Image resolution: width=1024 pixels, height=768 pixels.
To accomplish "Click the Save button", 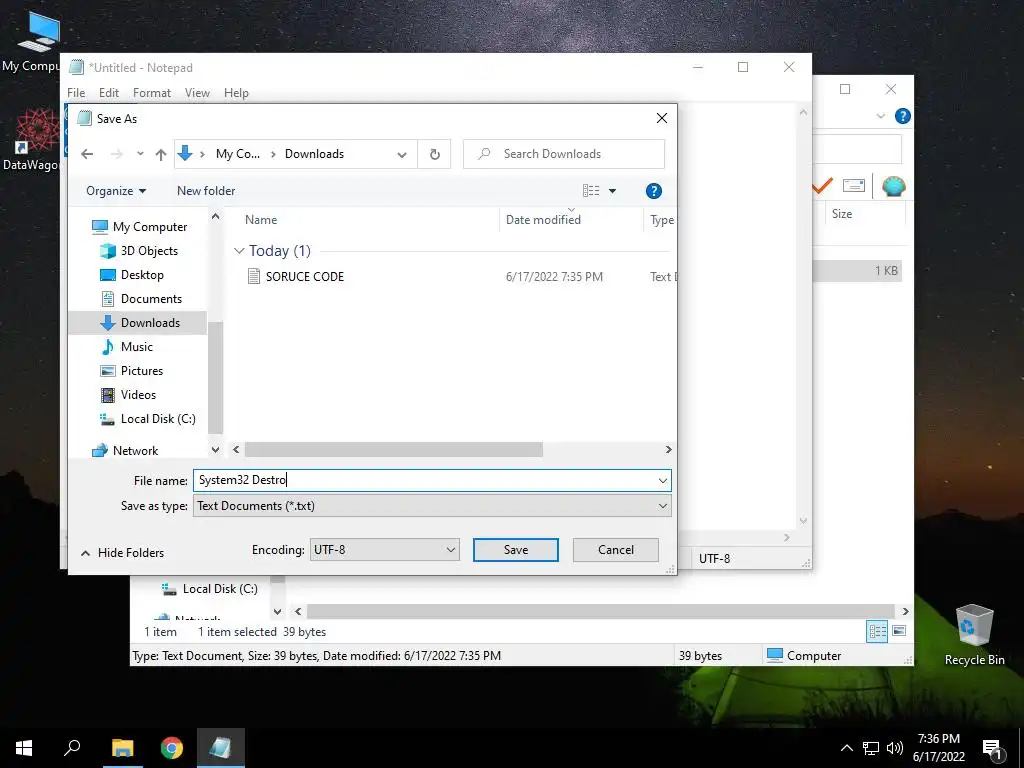I will 515,550.
